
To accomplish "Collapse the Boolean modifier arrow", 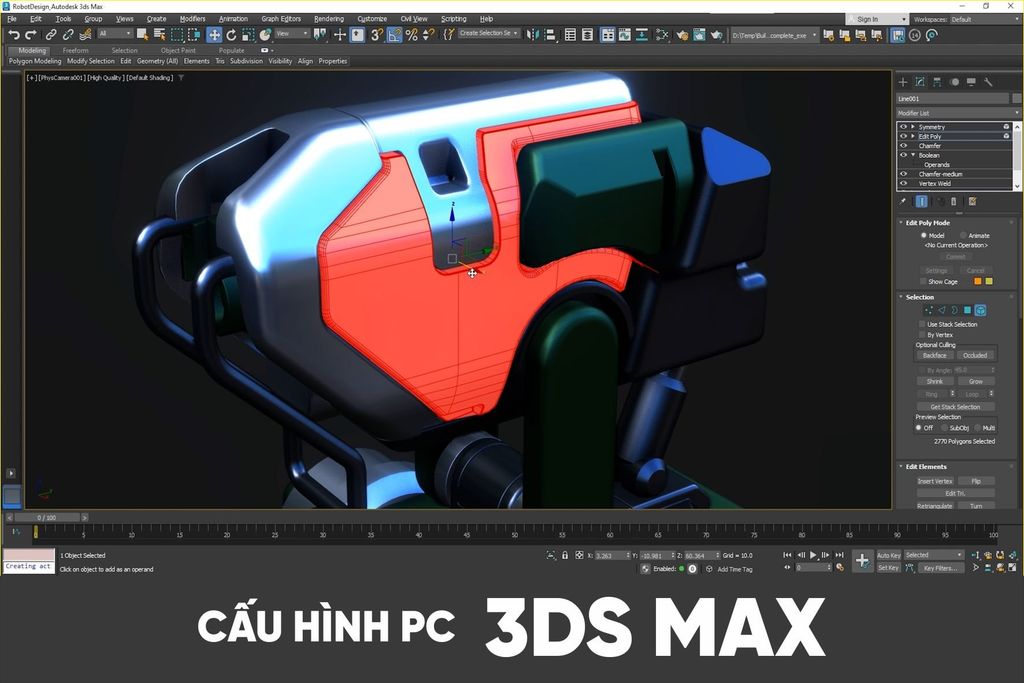I will pyautogui.click(x=913, y=155).
